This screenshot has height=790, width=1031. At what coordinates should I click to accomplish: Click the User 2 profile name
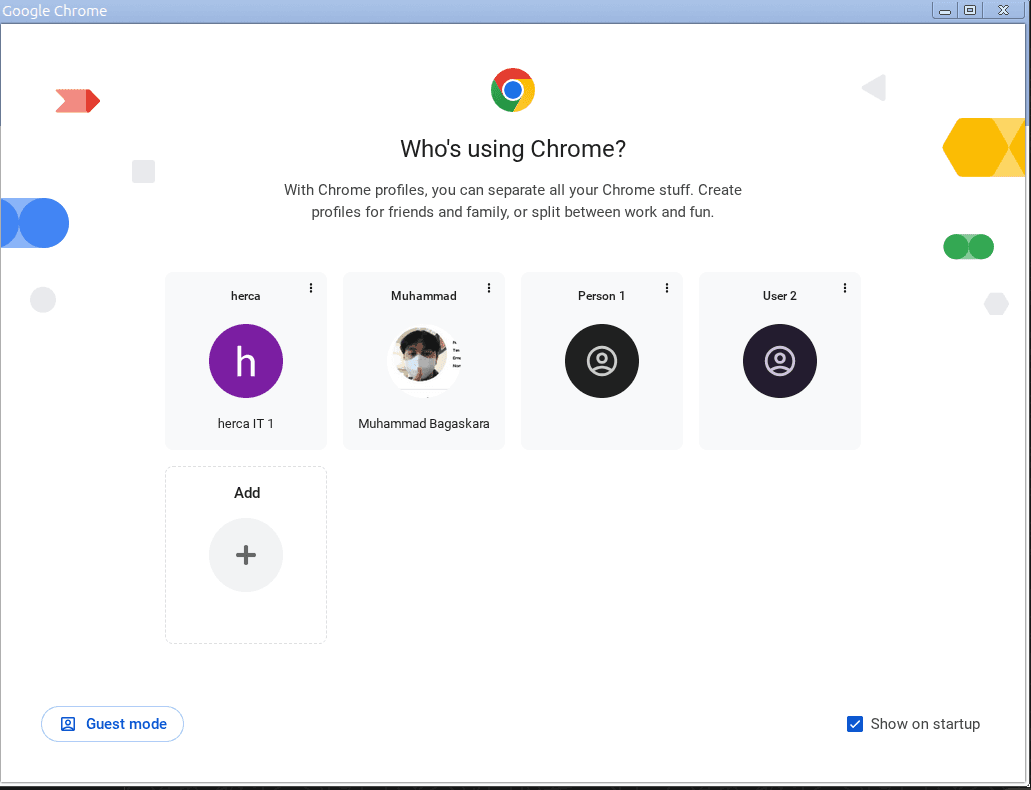click(780, 296)
